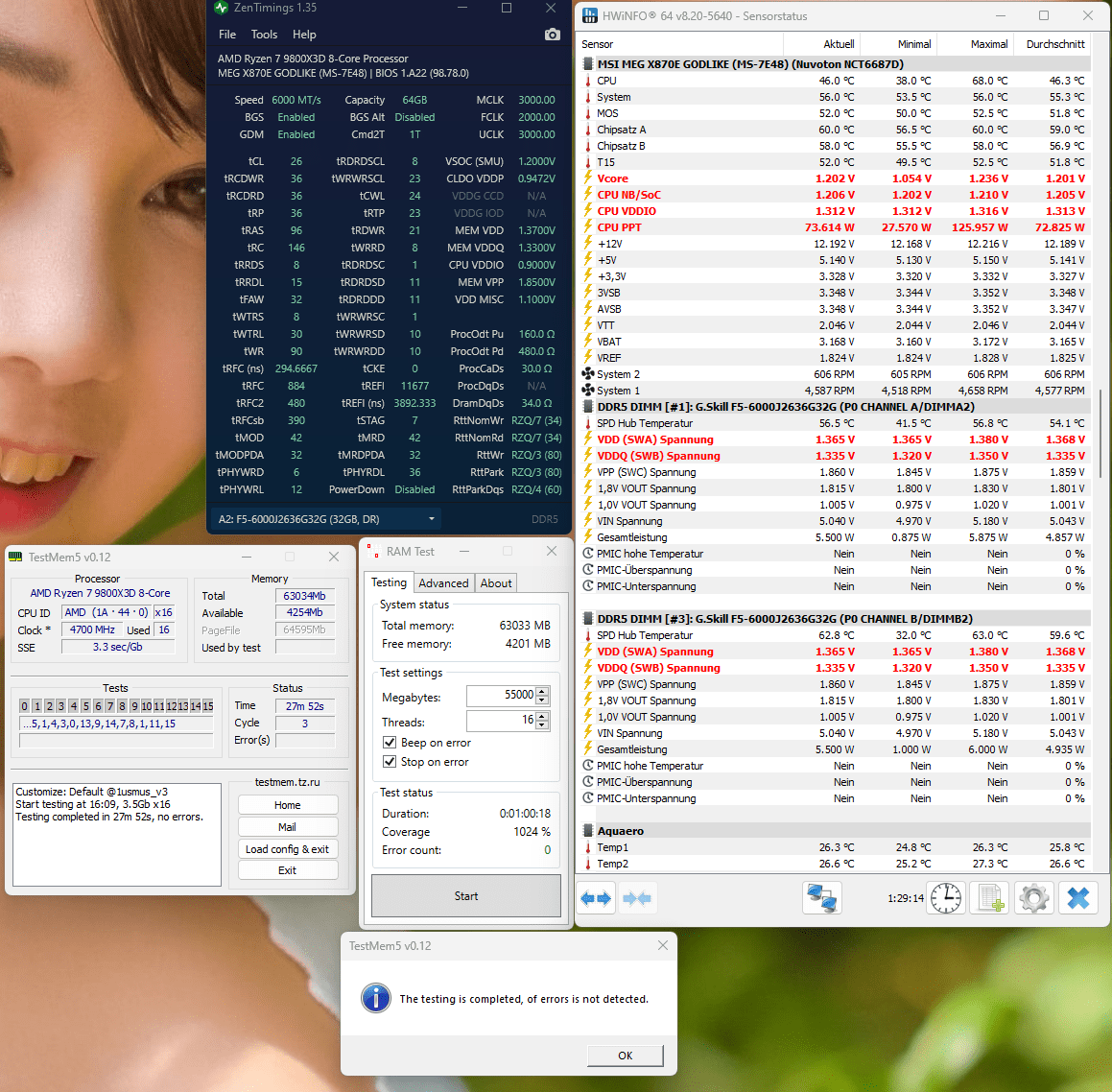Click the DDR5 DIMM [#1] group chip icon

[588, 407]
